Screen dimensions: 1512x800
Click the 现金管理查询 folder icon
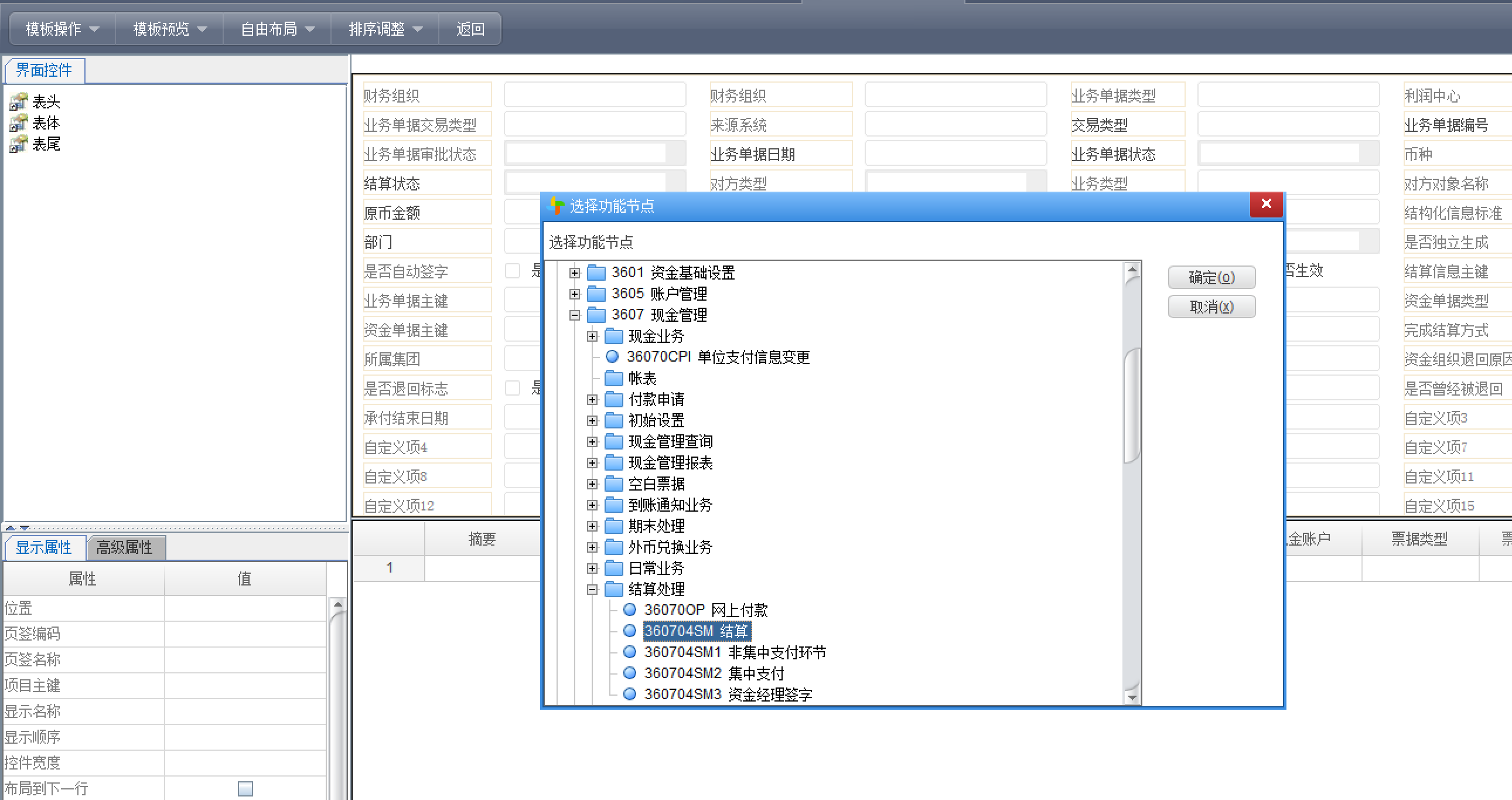click(614, 442)
